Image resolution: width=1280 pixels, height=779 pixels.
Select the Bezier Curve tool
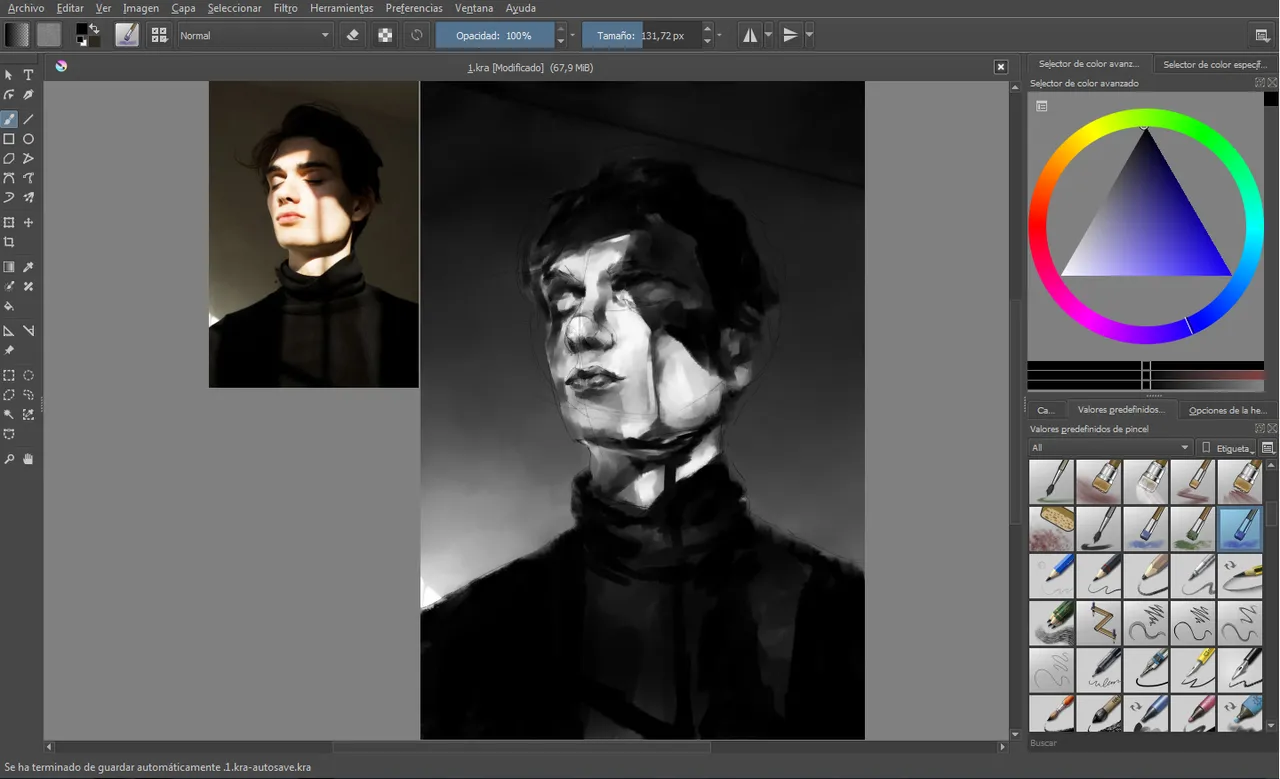(x=9, y=178)
